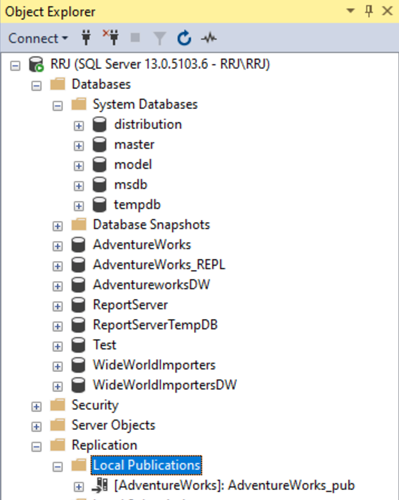Expand the msdb database node
The image size is (399, 500).
(79, 186)
